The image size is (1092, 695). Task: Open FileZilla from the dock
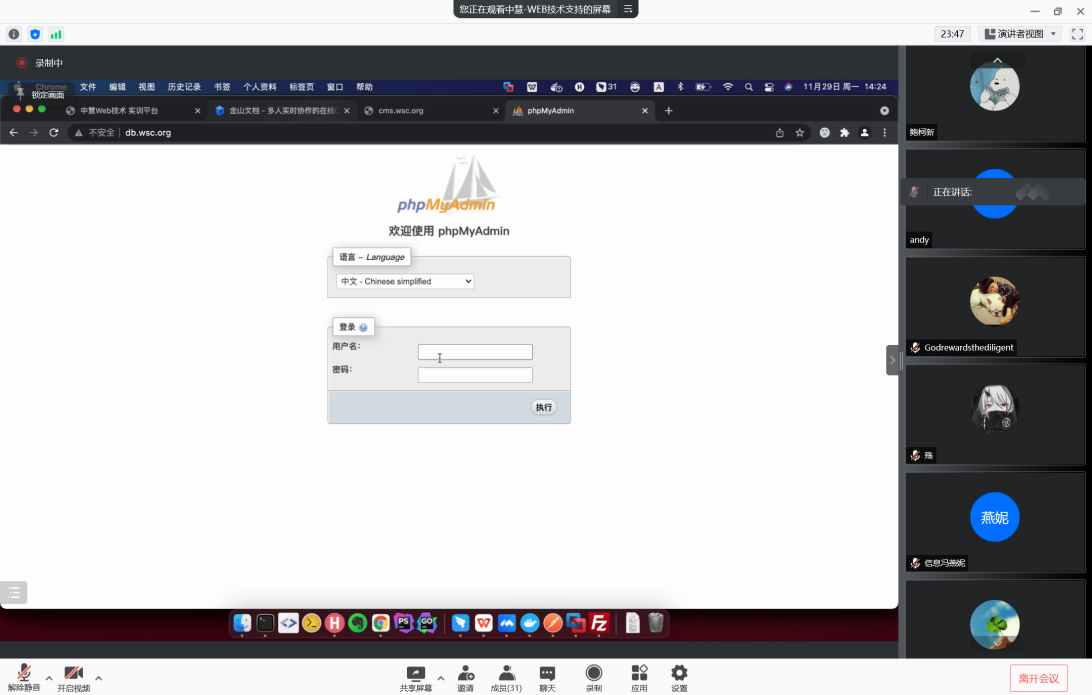pos(599,623)
